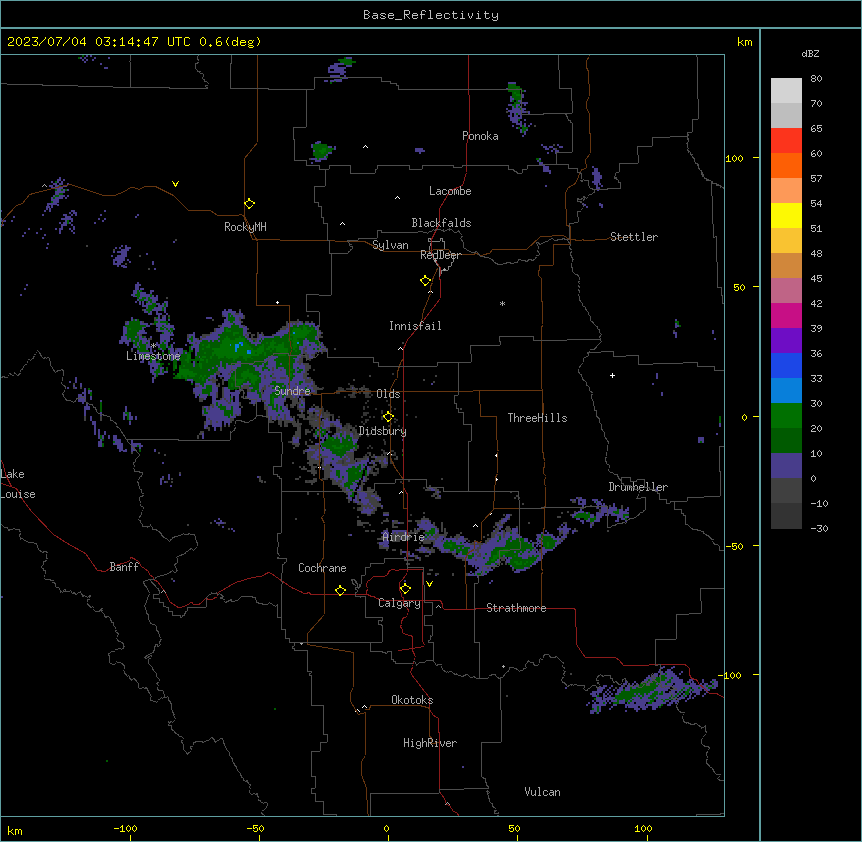This screenshot has height=842, width=862.
Task: Pick the magenta swatch in the dBZ legend
Action: 786,315
